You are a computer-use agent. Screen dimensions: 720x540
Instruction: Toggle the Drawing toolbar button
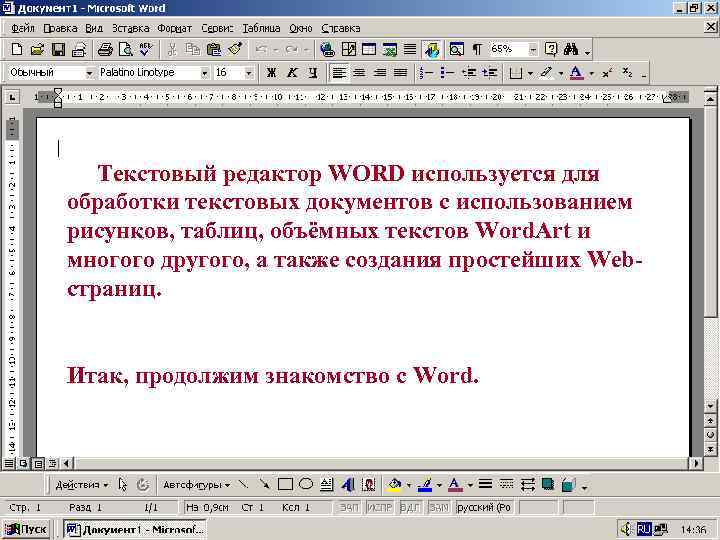432,49
